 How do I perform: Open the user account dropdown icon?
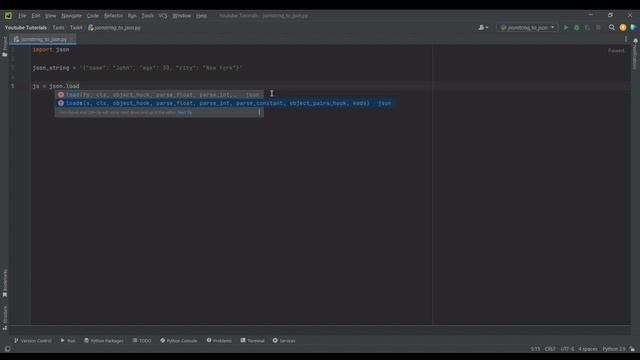pyautogui.click(x=483, y=27)
